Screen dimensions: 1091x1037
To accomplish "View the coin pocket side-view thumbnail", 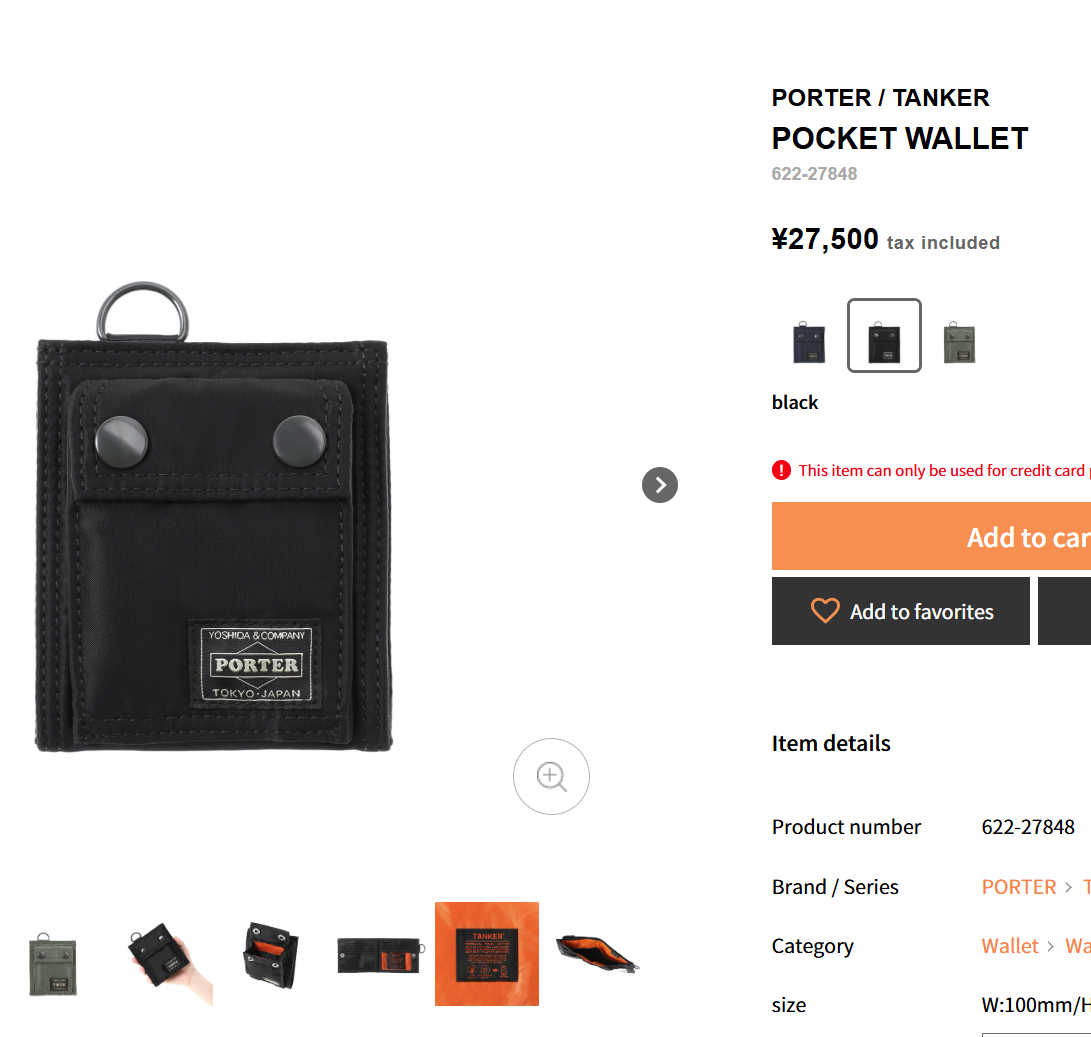I will pyautogui.click(x=596, y=954).
